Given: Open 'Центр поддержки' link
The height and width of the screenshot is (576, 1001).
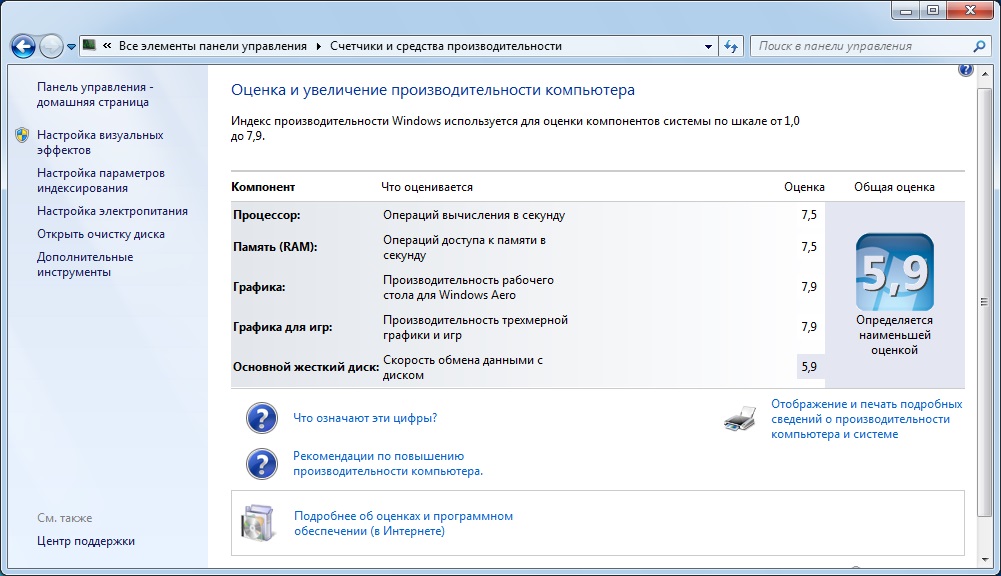Looking at the screenshot, I should point(86,541).
